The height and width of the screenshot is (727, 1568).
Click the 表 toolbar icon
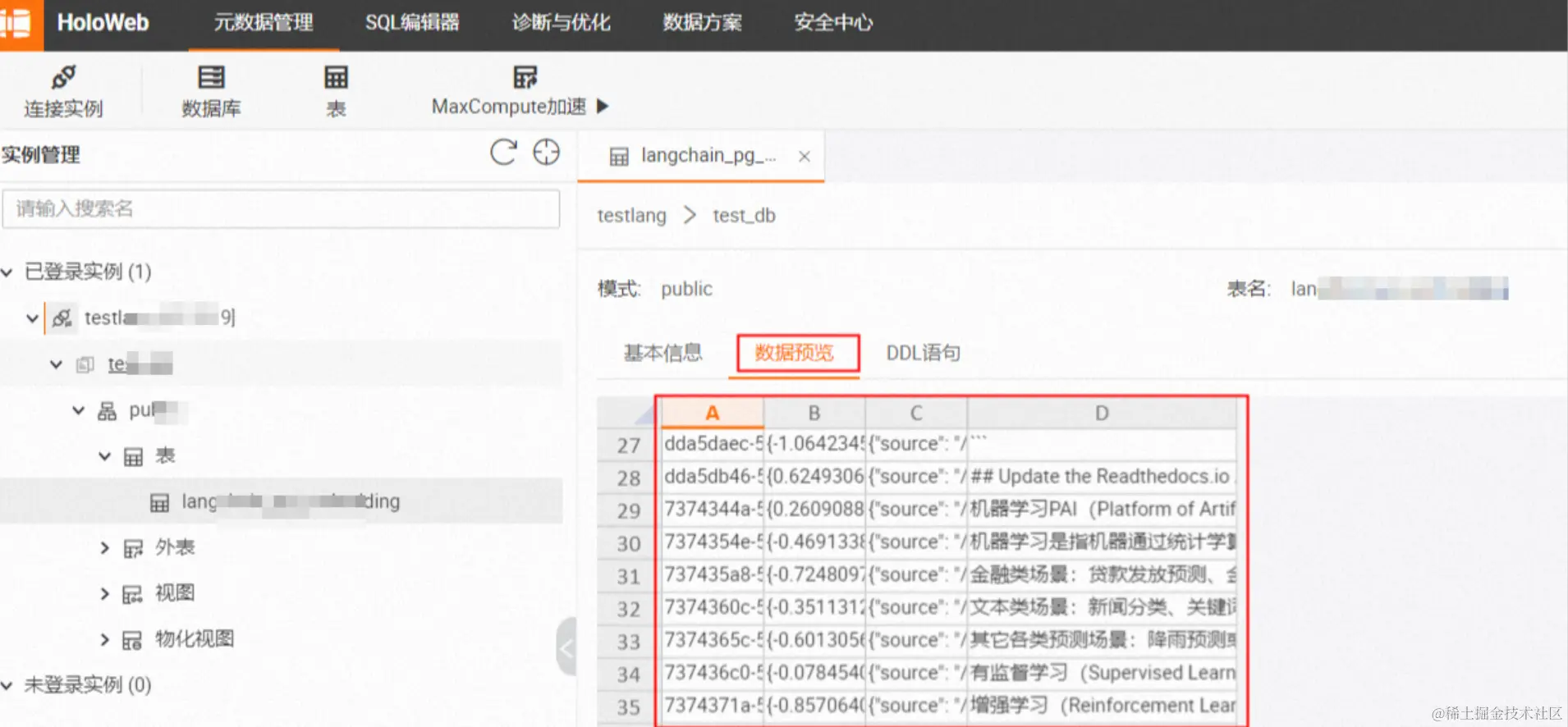coord(336,77)
